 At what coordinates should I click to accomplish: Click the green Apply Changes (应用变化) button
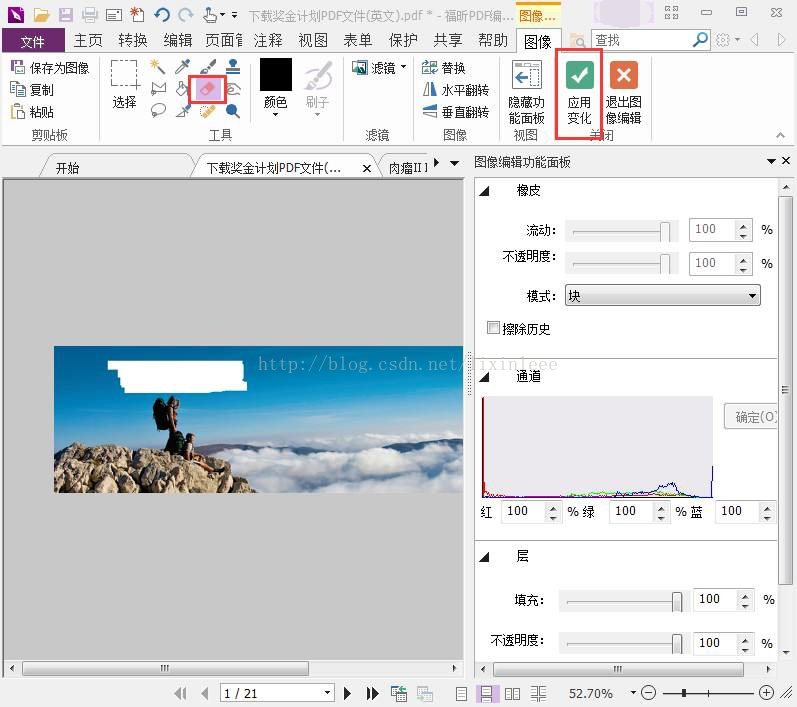[x=579, y=93]
